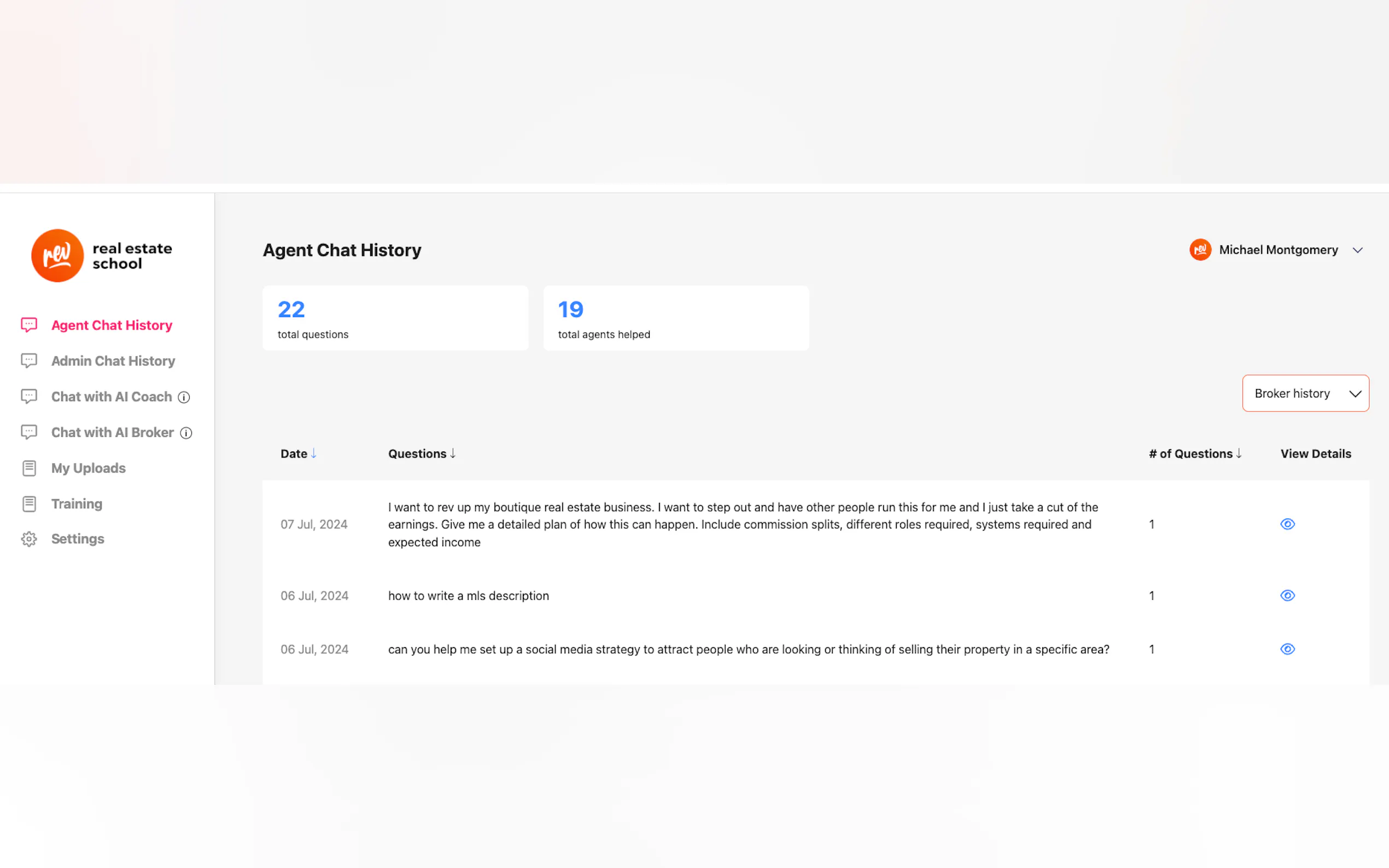Screen dimensions: 1389x868
Task: Click the Admin Chat History bubble icon
Action: pos(29,361)
